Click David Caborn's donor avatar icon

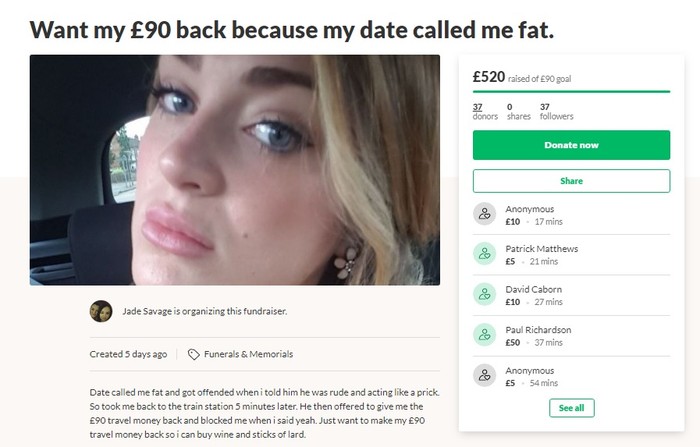coord(486,294)
